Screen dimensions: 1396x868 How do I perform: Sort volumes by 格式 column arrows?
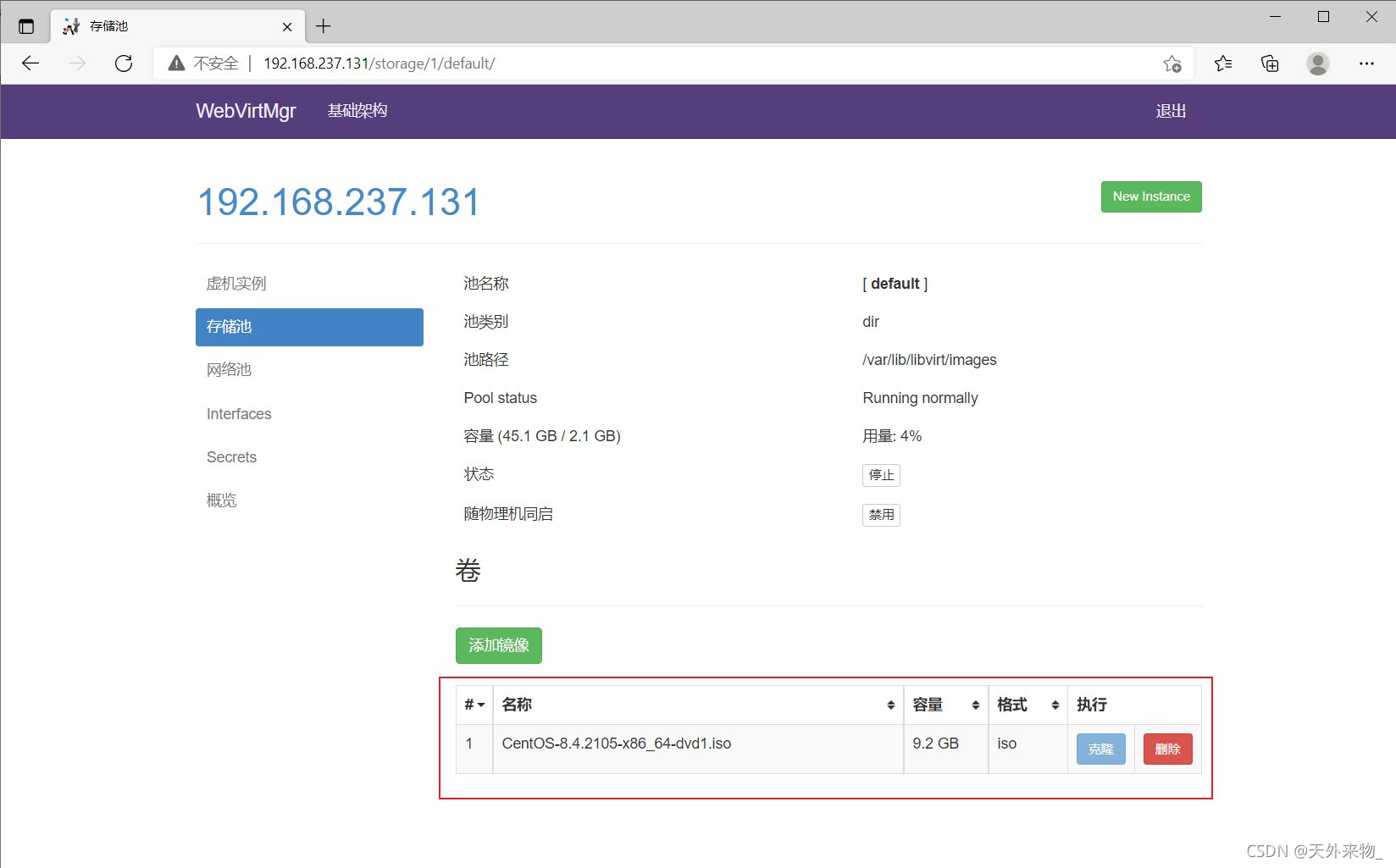coord(1055,705)
